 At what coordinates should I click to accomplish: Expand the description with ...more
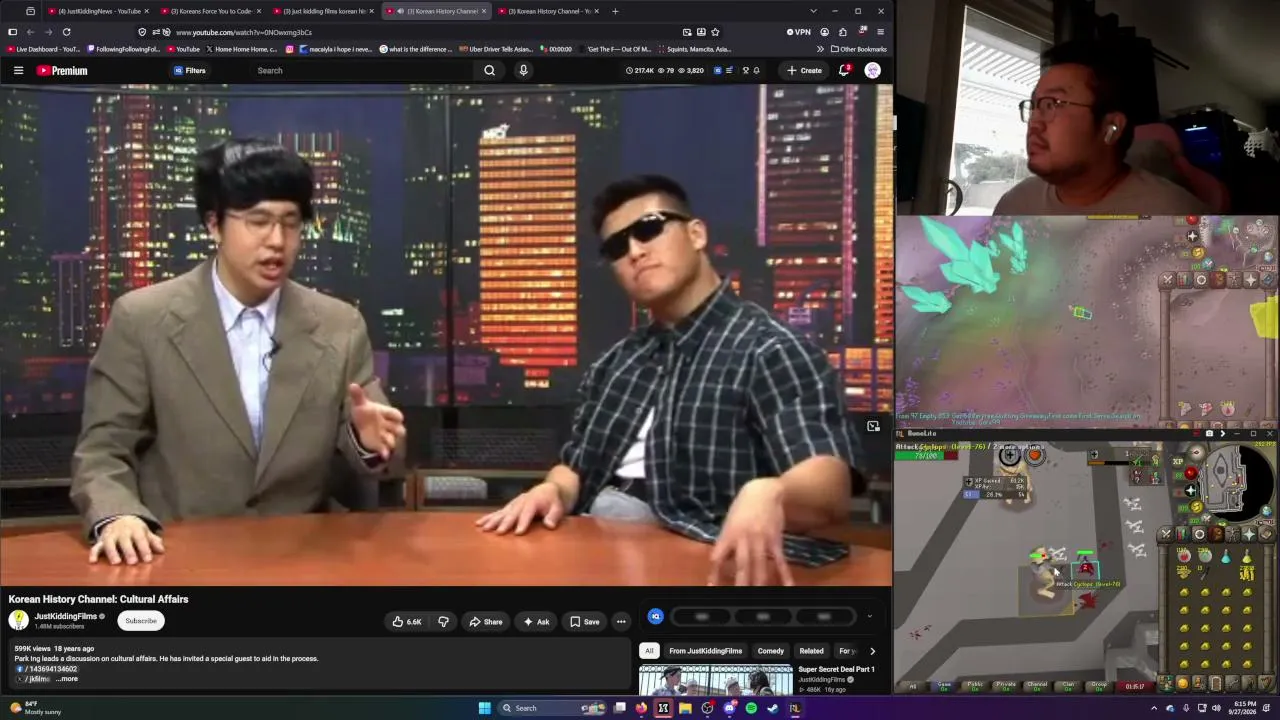coord(66,679)
